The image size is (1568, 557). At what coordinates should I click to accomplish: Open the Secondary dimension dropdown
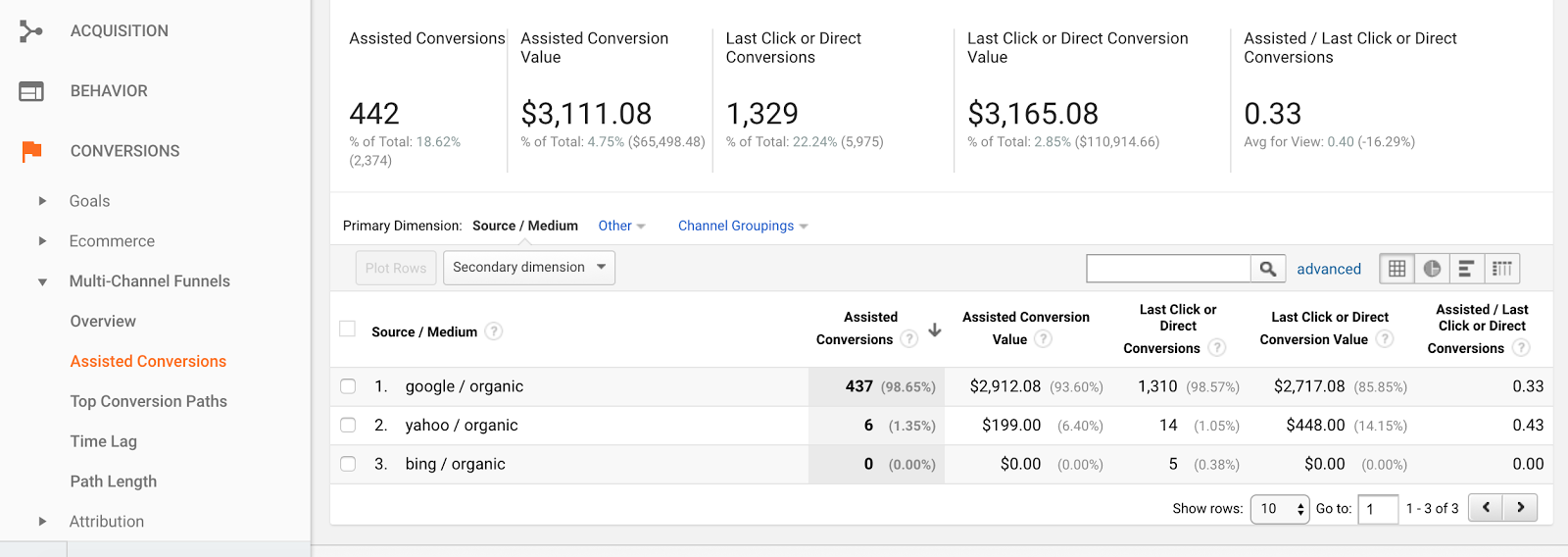click(x=529, y=268)
